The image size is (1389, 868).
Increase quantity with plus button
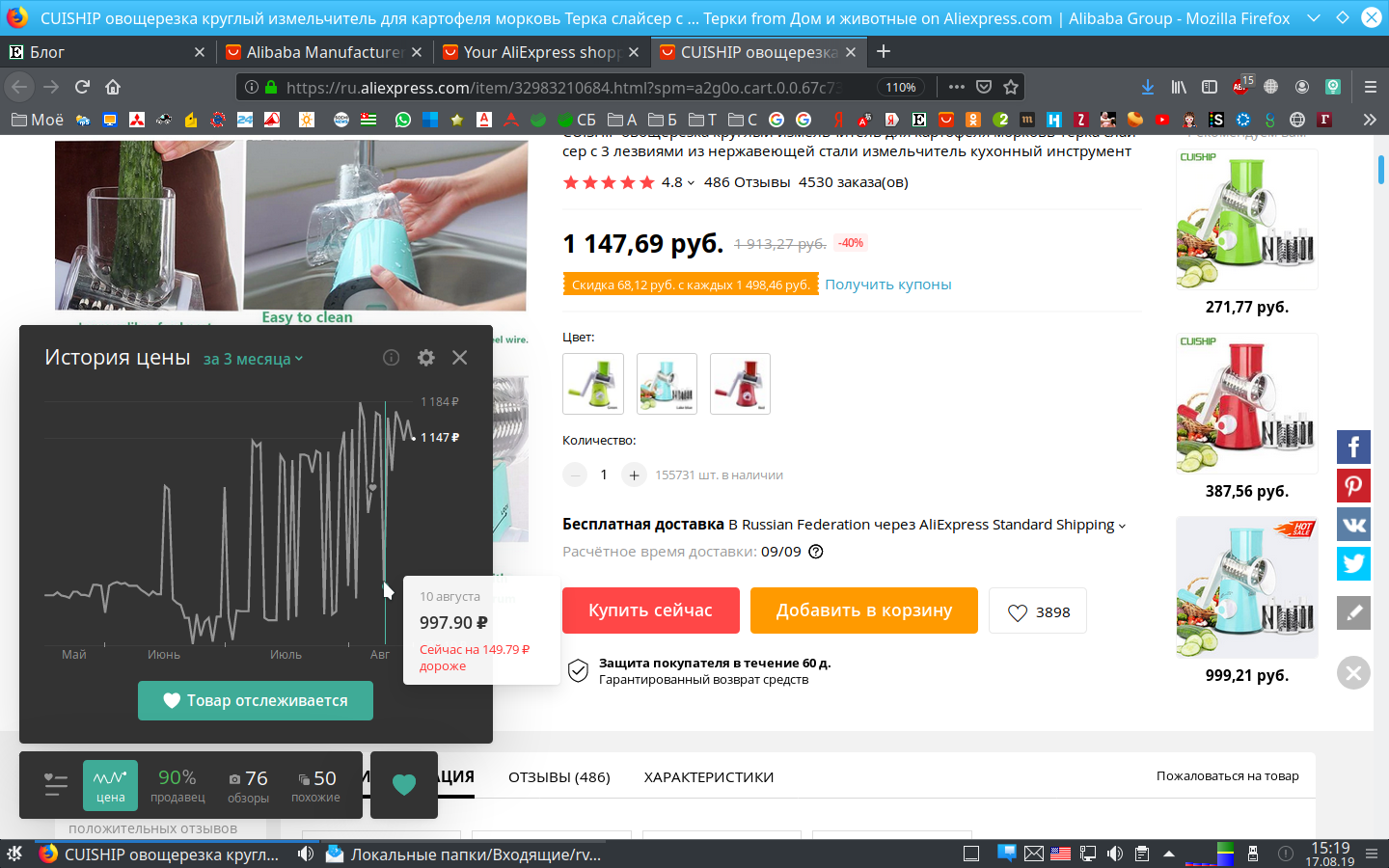point(634,475)
